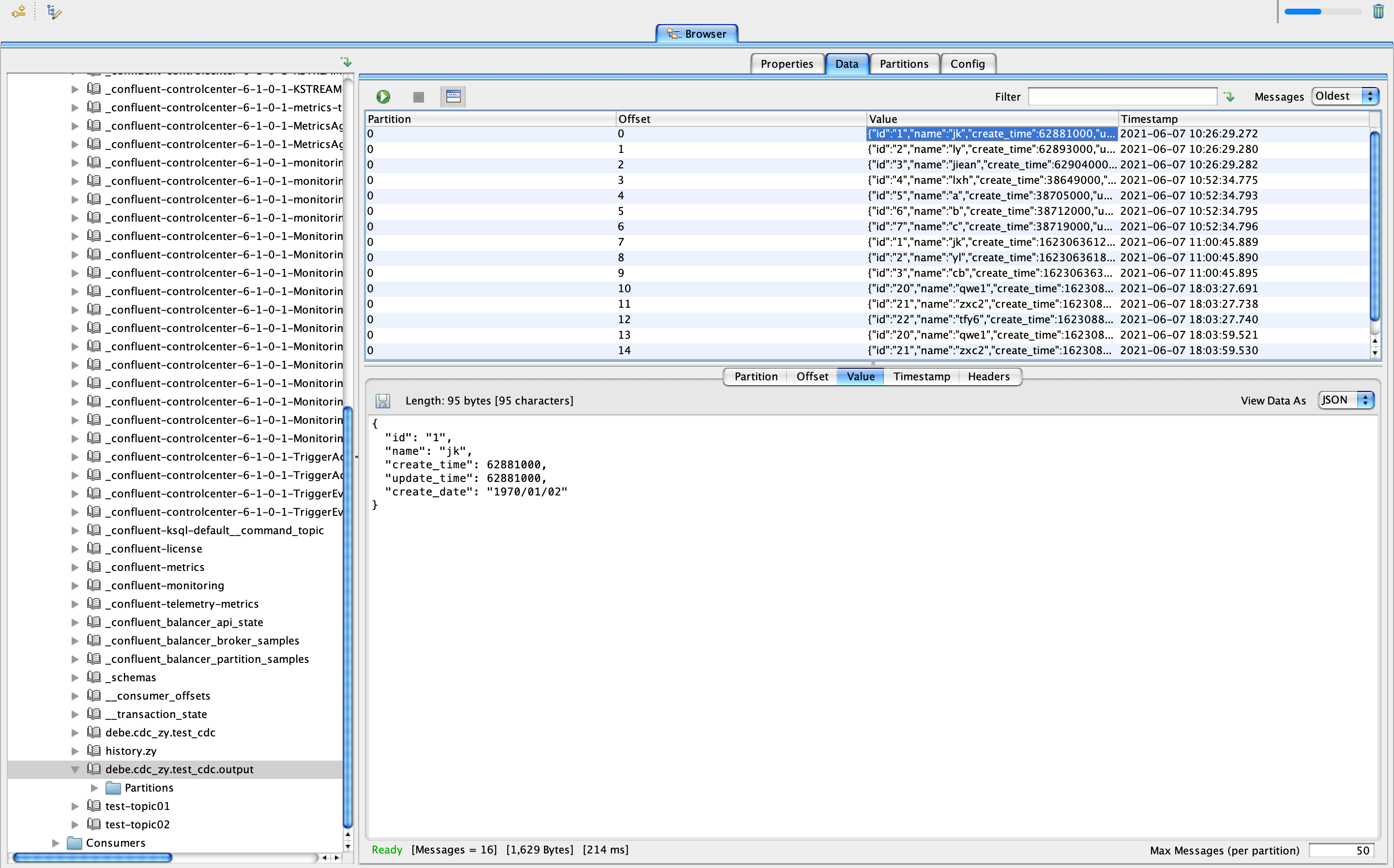Select the Headers segment in detail bar

(x=988, y=376)
